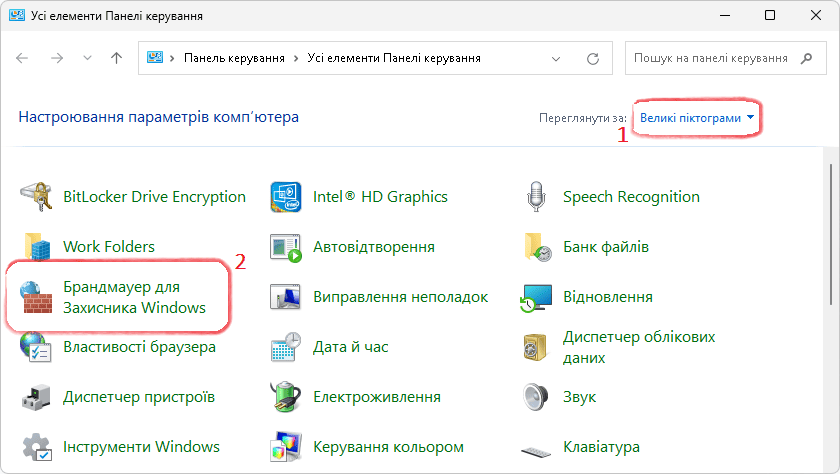The width and height of the screenshot is (840, 474).
Task: Open the Device Manager icon
Action: tap(36, 397)
